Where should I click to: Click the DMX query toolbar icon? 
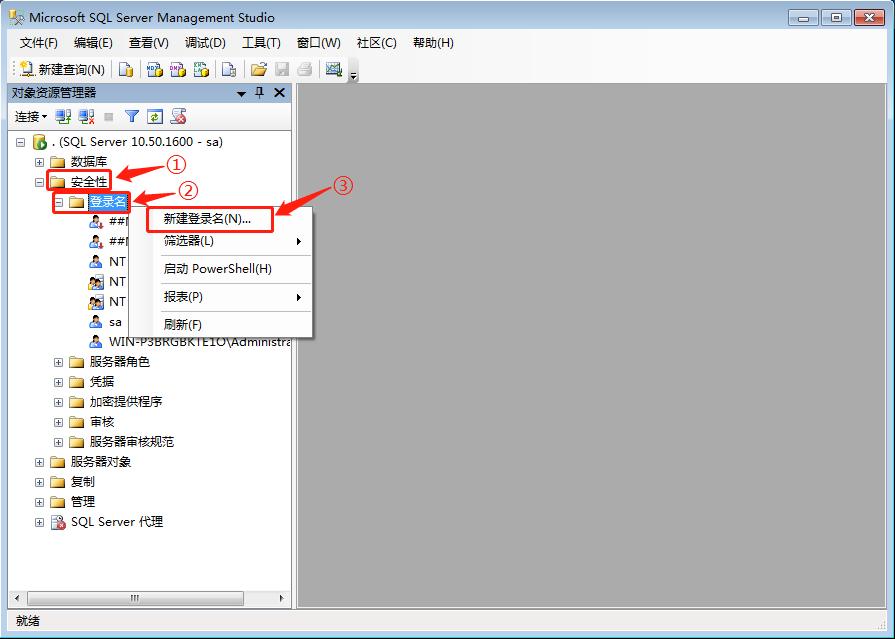point(177,69)
